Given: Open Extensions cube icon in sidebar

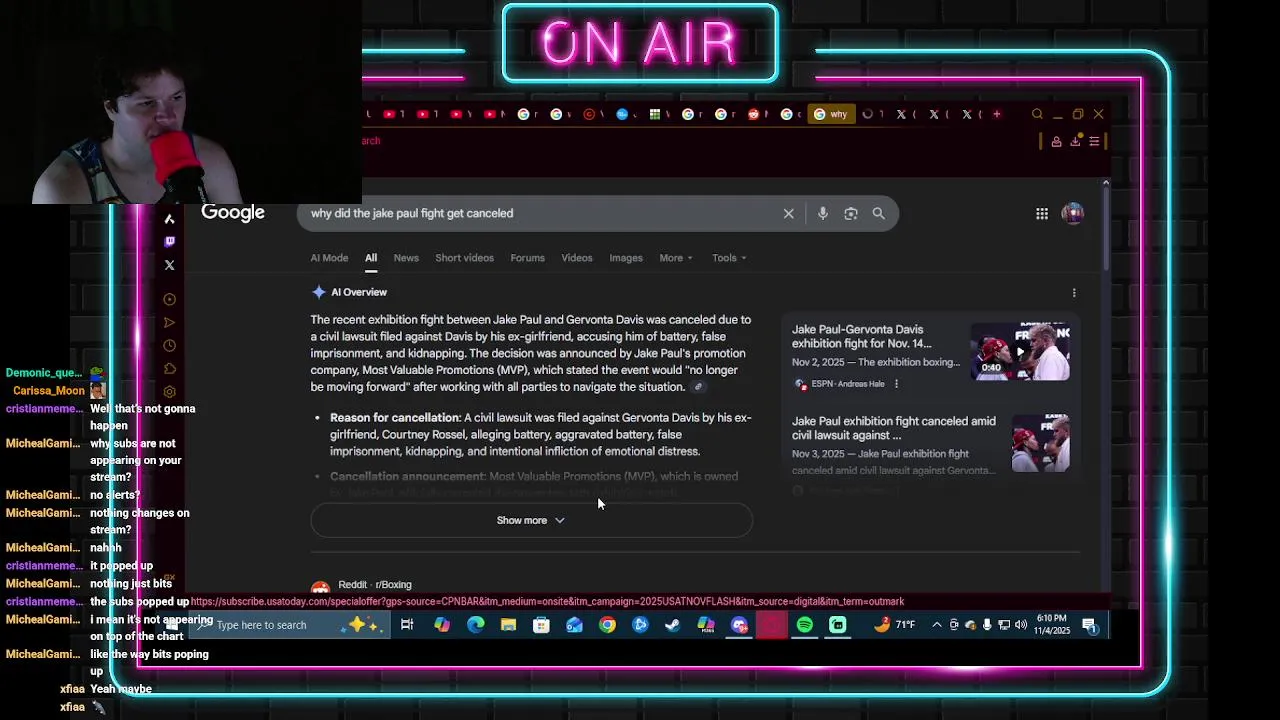Looking at the screenshot, I should pos(169,369).
